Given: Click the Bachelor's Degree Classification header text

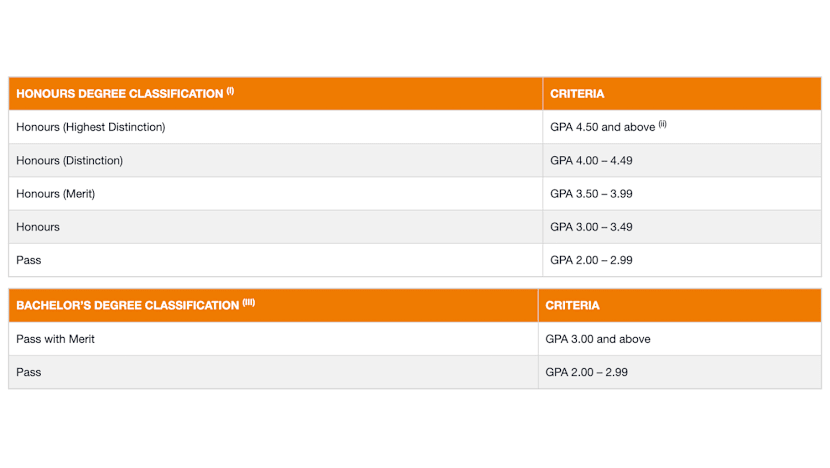Looking at the screenshot, I should coord(127,306).
